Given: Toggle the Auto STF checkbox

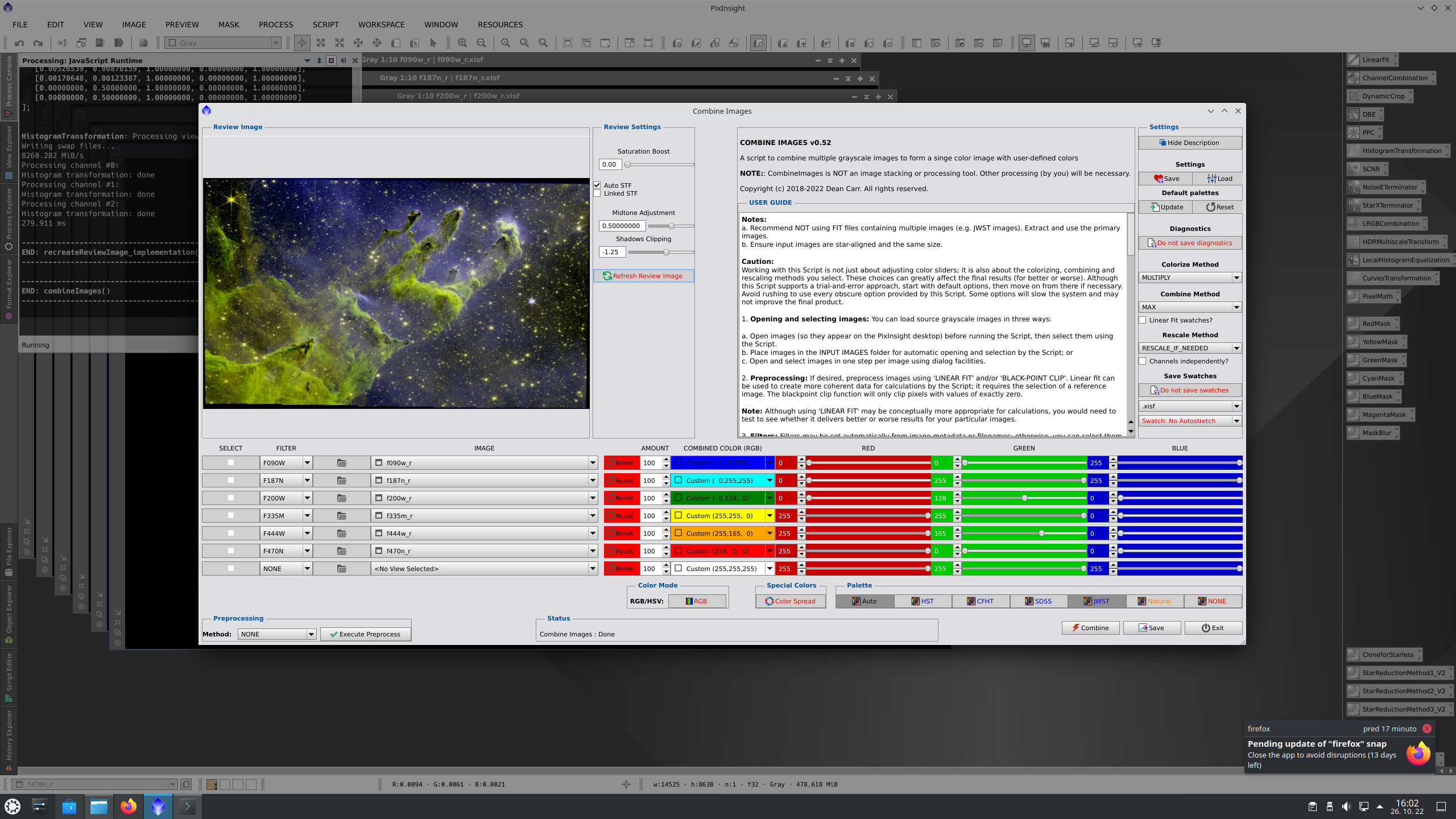Looking at the screenshot, I should coord(597,185).
